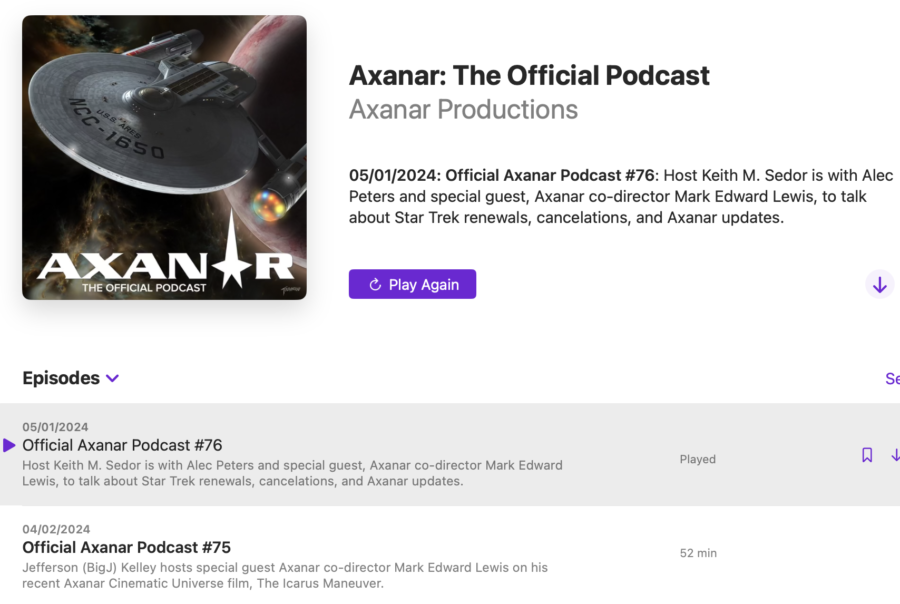This screenshot has height=604, width=900.
Task: Click the Axanar podcast cover artwork
Action: 163,157
